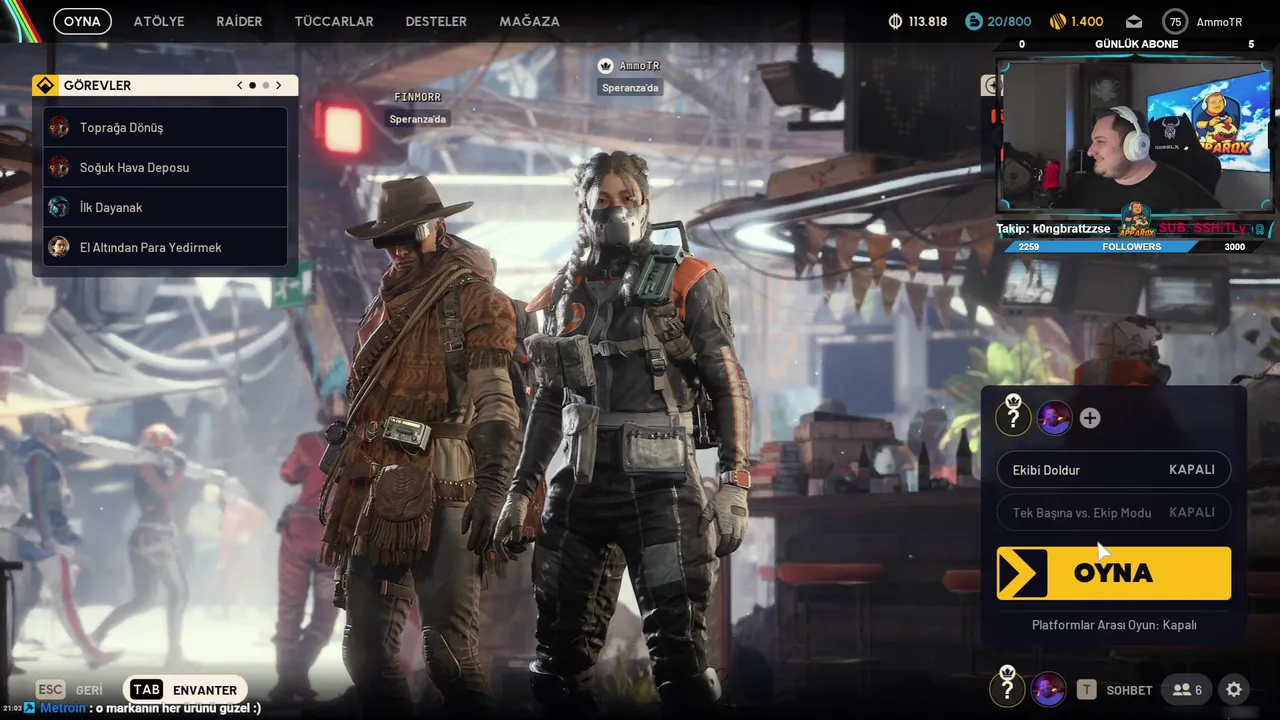Screen dimensions: 1280x720
Task: Go to previous quests page arrow
Action: coord(240,85)
